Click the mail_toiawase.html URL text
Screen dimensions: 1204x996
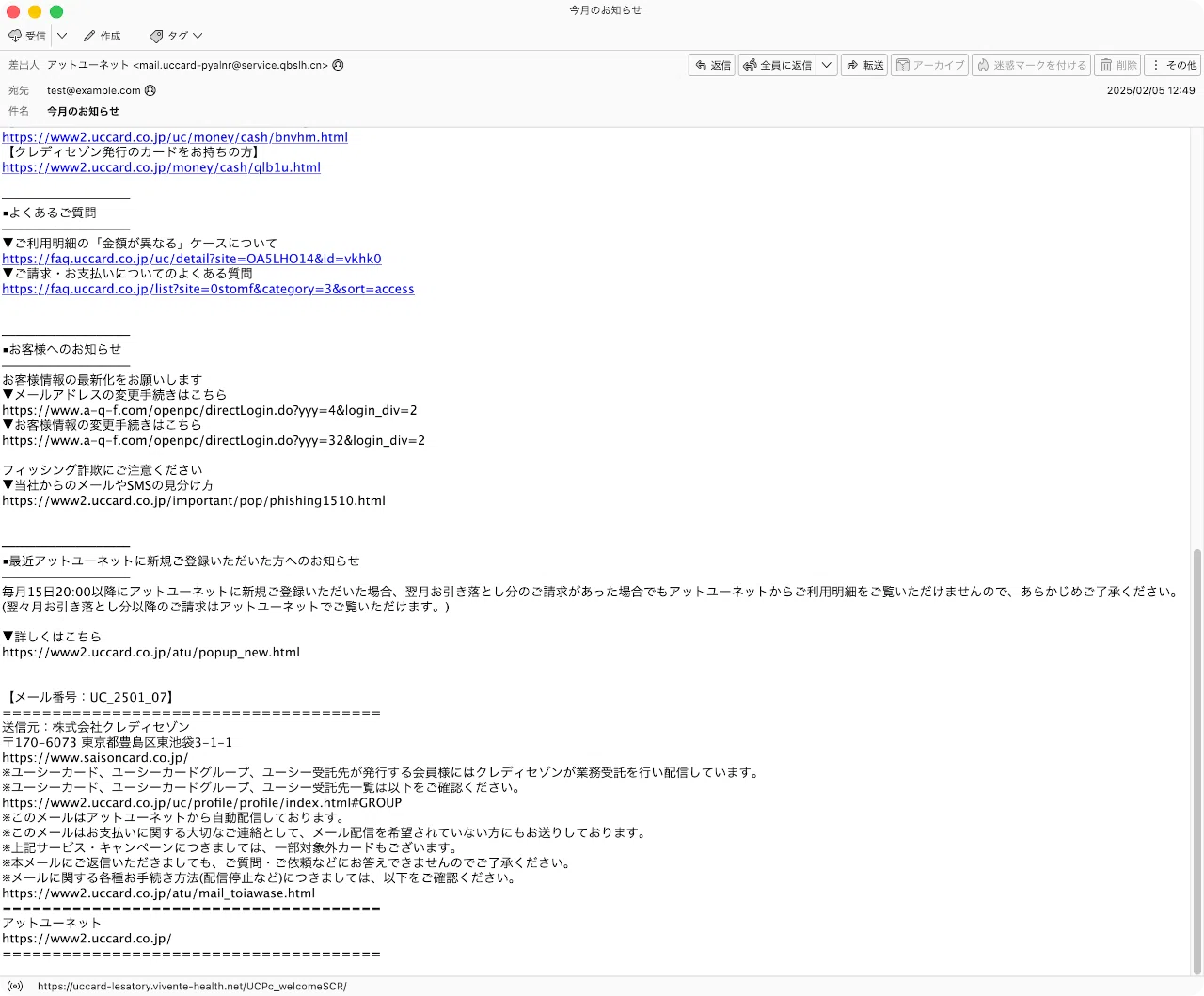158,893
